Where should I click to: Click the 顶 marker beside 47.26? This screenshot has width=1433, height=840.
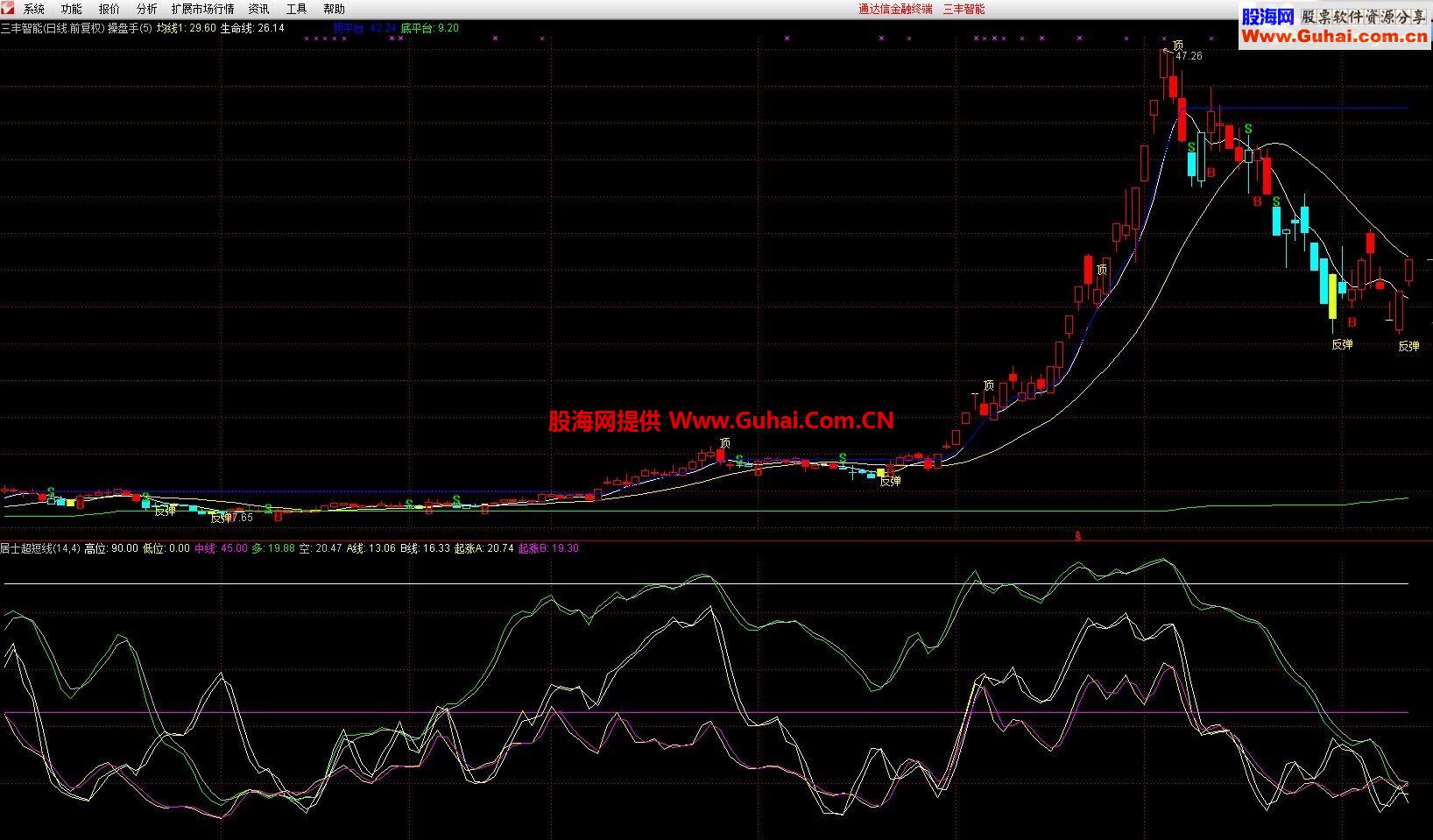tap(1177, 45)
